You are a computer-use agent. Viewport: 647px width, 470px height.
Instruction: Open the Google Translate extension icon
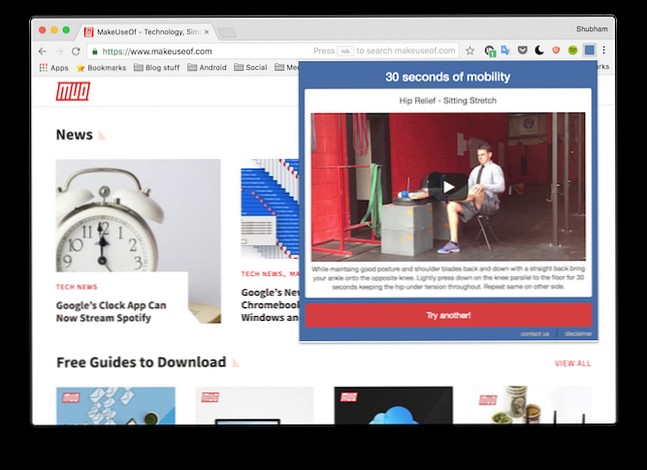(x=505, y=50)
